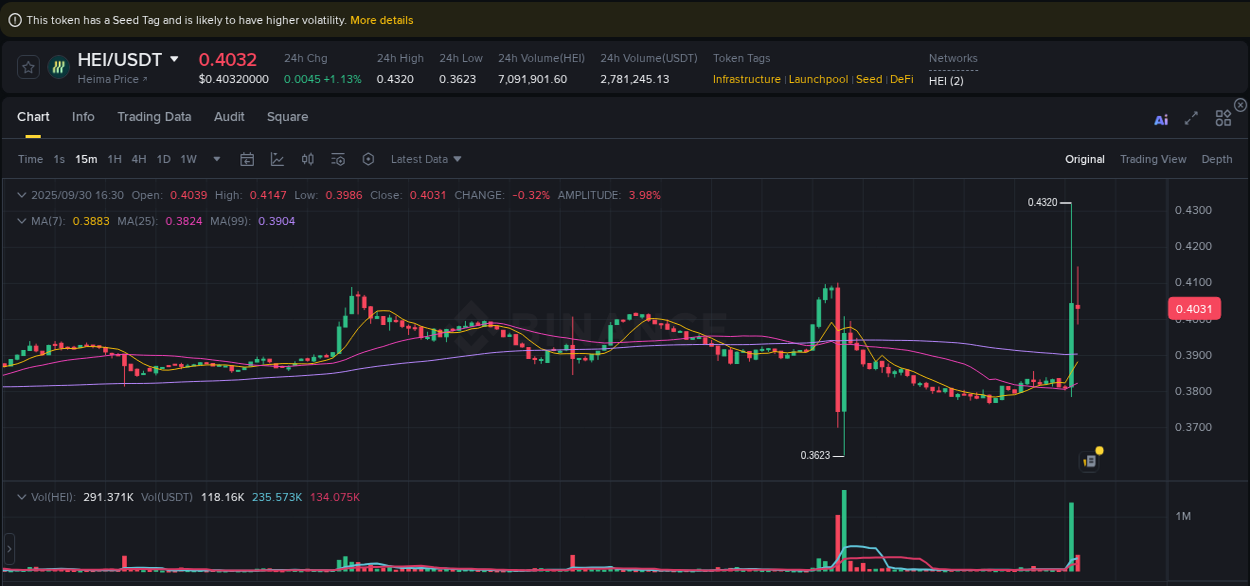1250x586 pixels.
Task: Select the 1W timeframe
Action: [188, 159]
